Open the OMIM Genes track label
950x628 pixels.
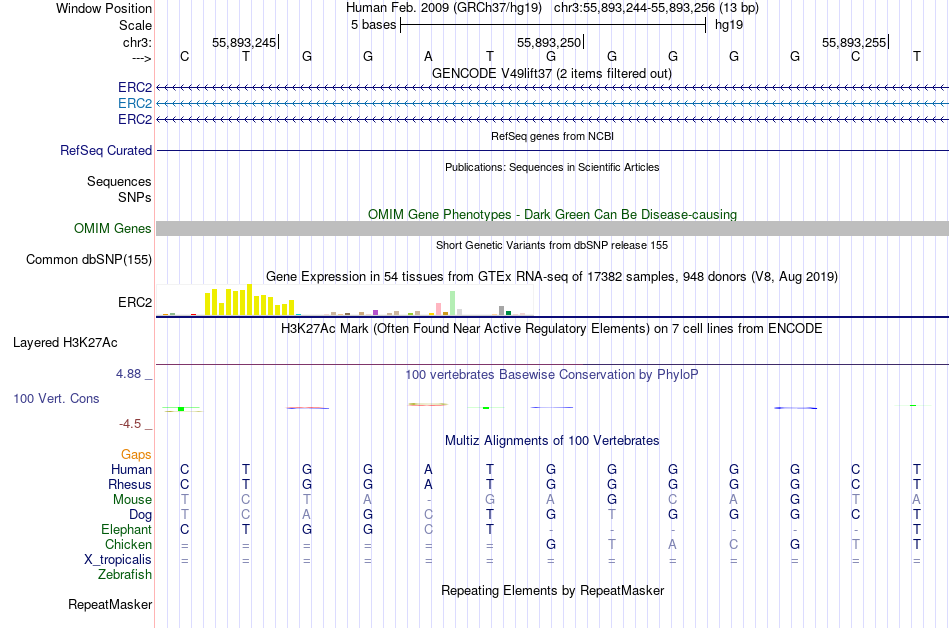pyautogui.click(x=113, y=228)
